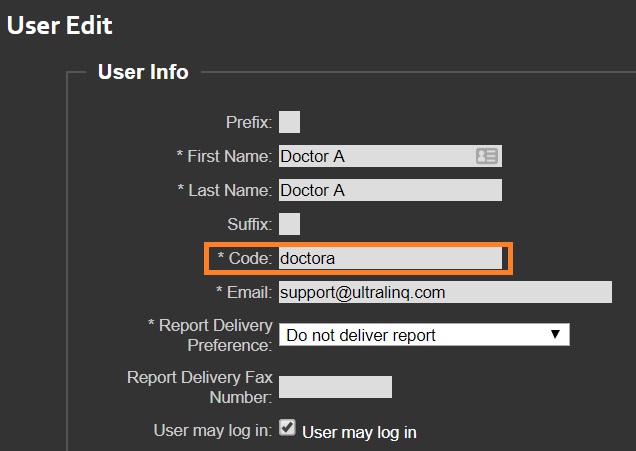Click the Report Delivery Preference label text
The width and height of the screenshot is (636, 451).
pos(210,335)
